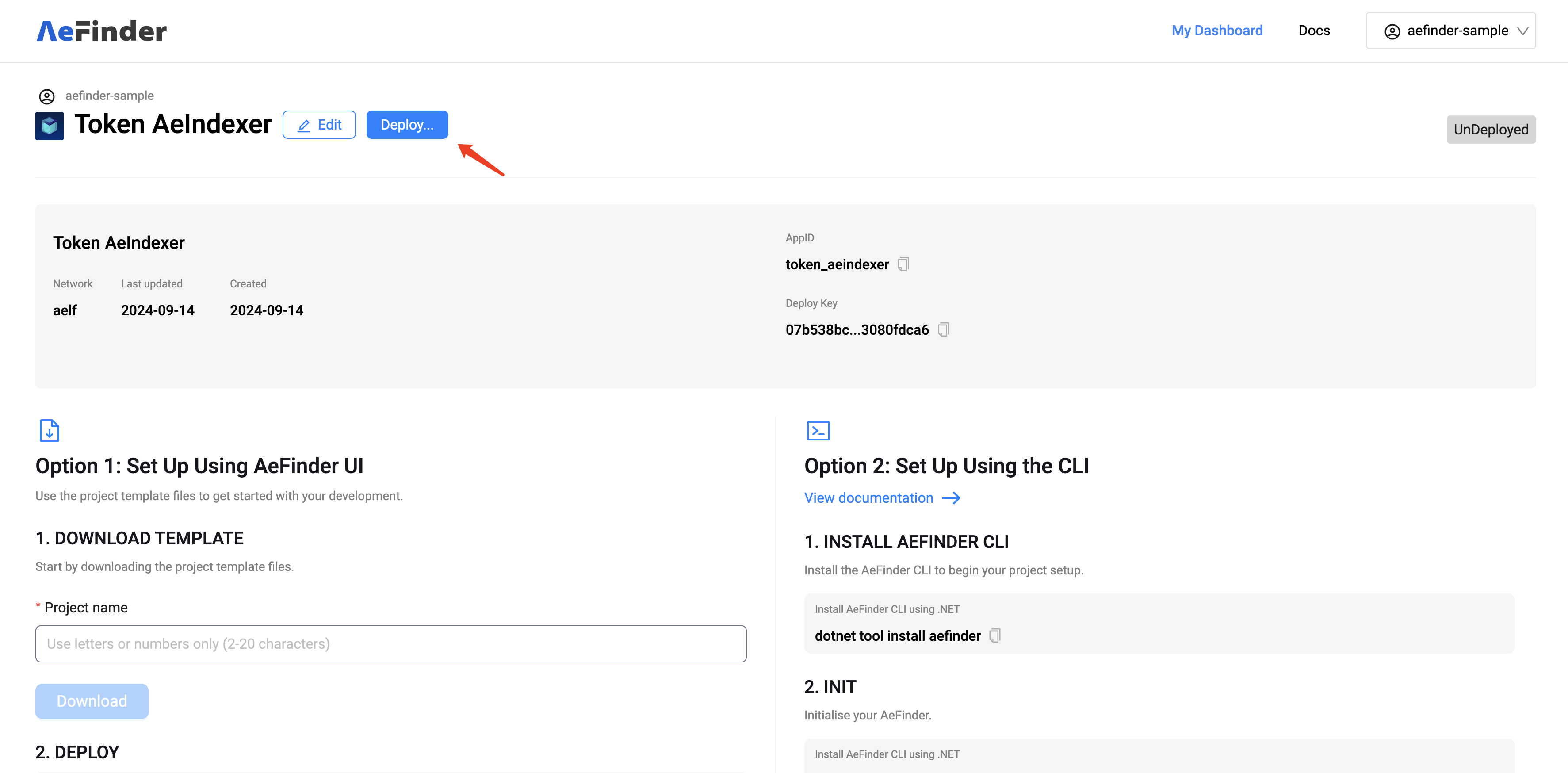Click the Download template button

tap(92, 700)
